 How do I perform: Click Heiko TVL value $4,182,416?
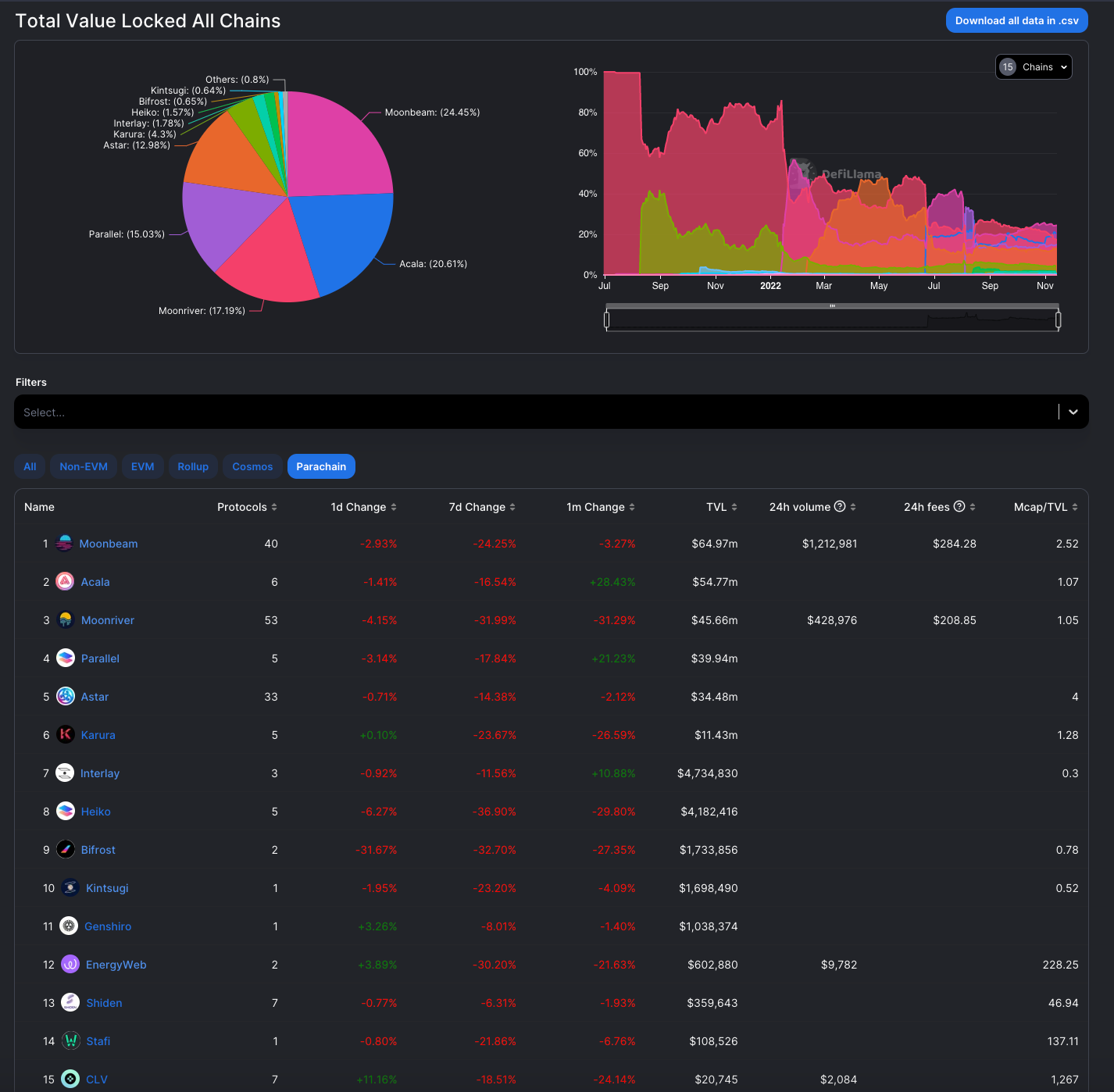point(709,812)
